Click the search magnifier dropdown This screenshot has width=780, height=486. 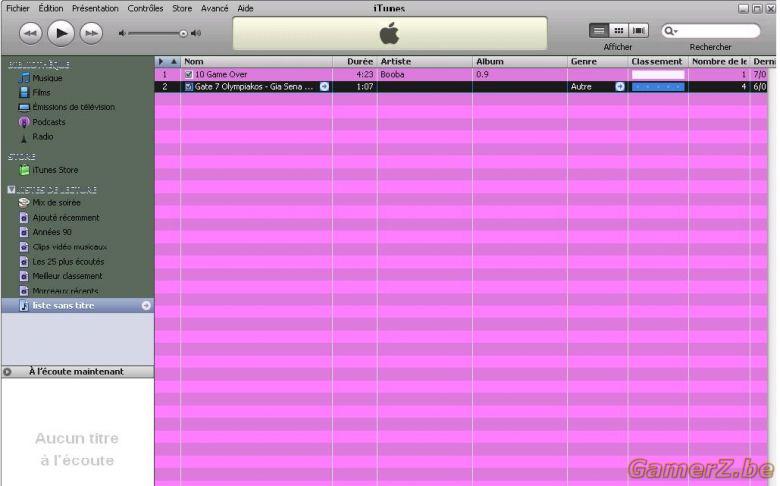point(671,31)
